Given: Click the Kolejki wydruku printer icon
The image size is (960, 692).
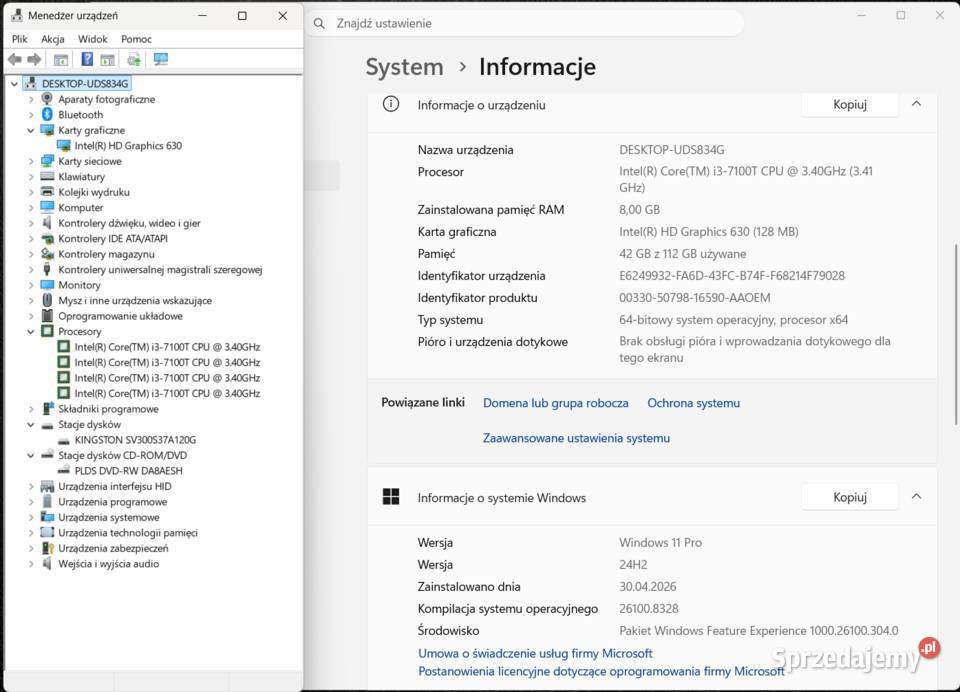Looking at the screenshot, I should coord(47,192).
